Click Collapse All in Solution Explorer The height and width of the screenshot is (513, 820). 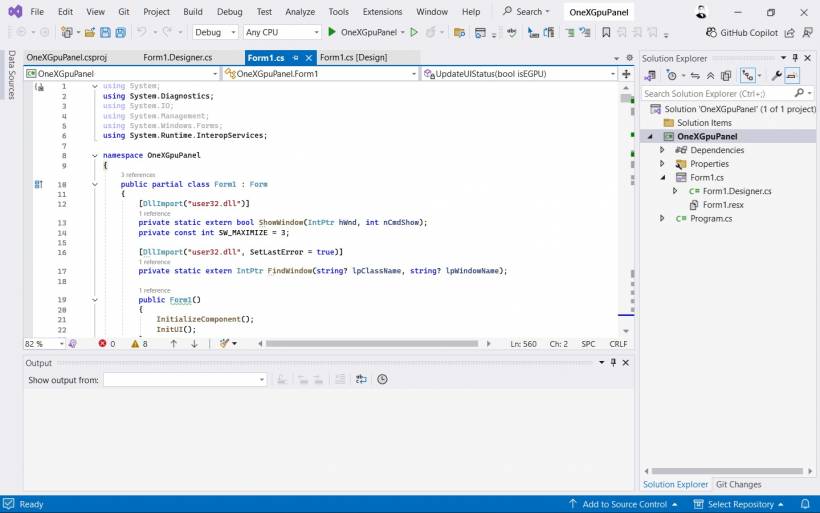(x=710, y=75)
